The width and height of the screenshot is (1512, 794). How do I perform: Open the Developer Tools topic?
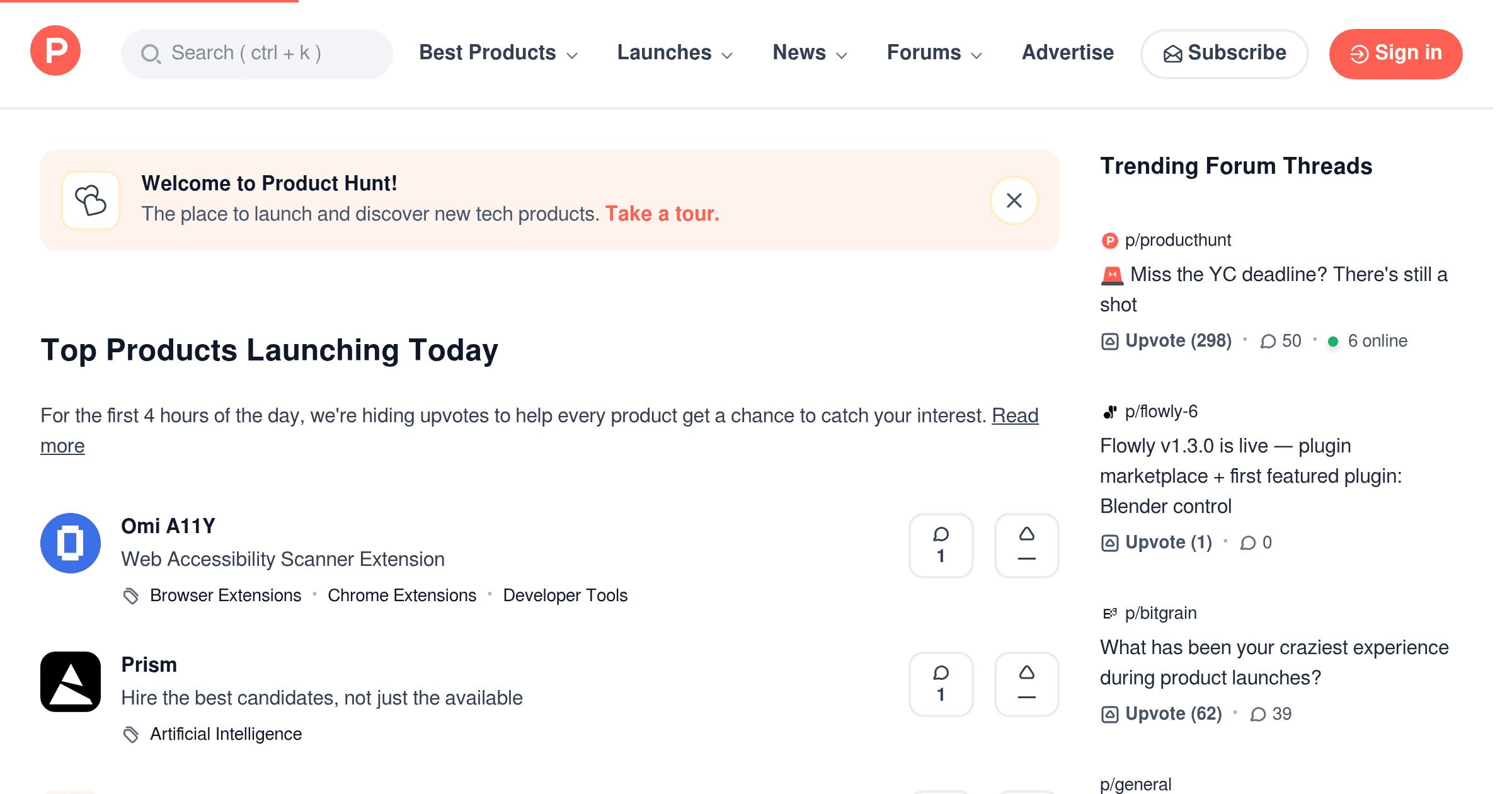(x=565, y=595)
